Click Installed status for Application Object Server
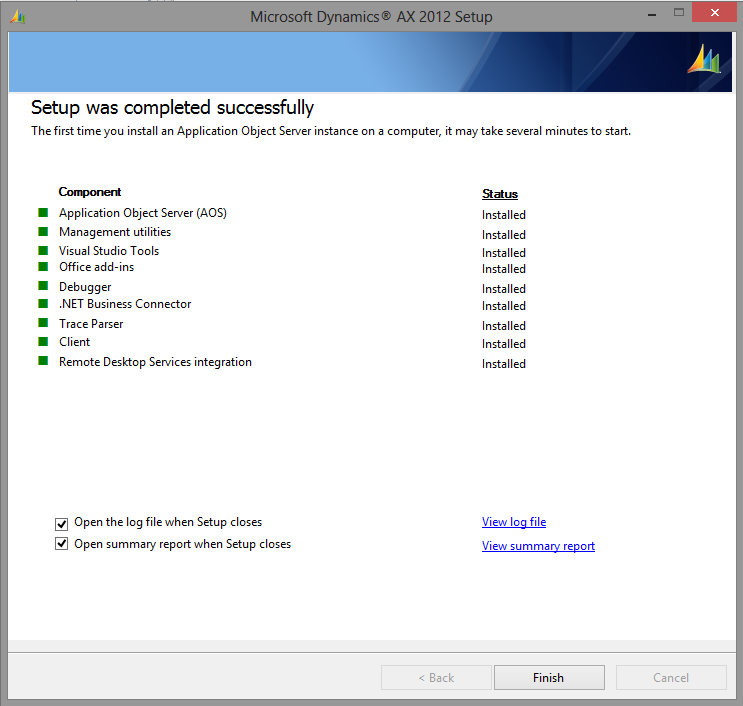This screenshot has width=743, height=706. [504, 215]
